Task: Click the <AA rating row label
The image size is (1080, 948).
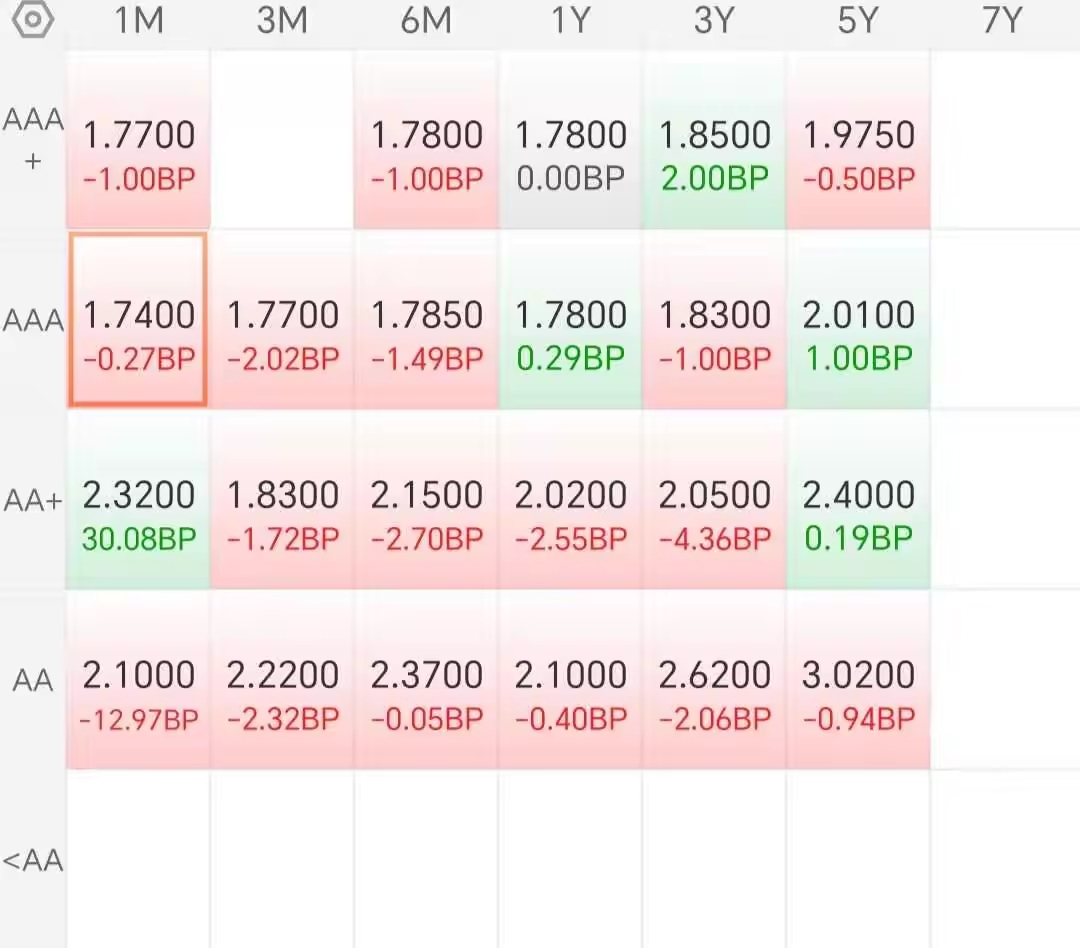Action: click(32, 861)
